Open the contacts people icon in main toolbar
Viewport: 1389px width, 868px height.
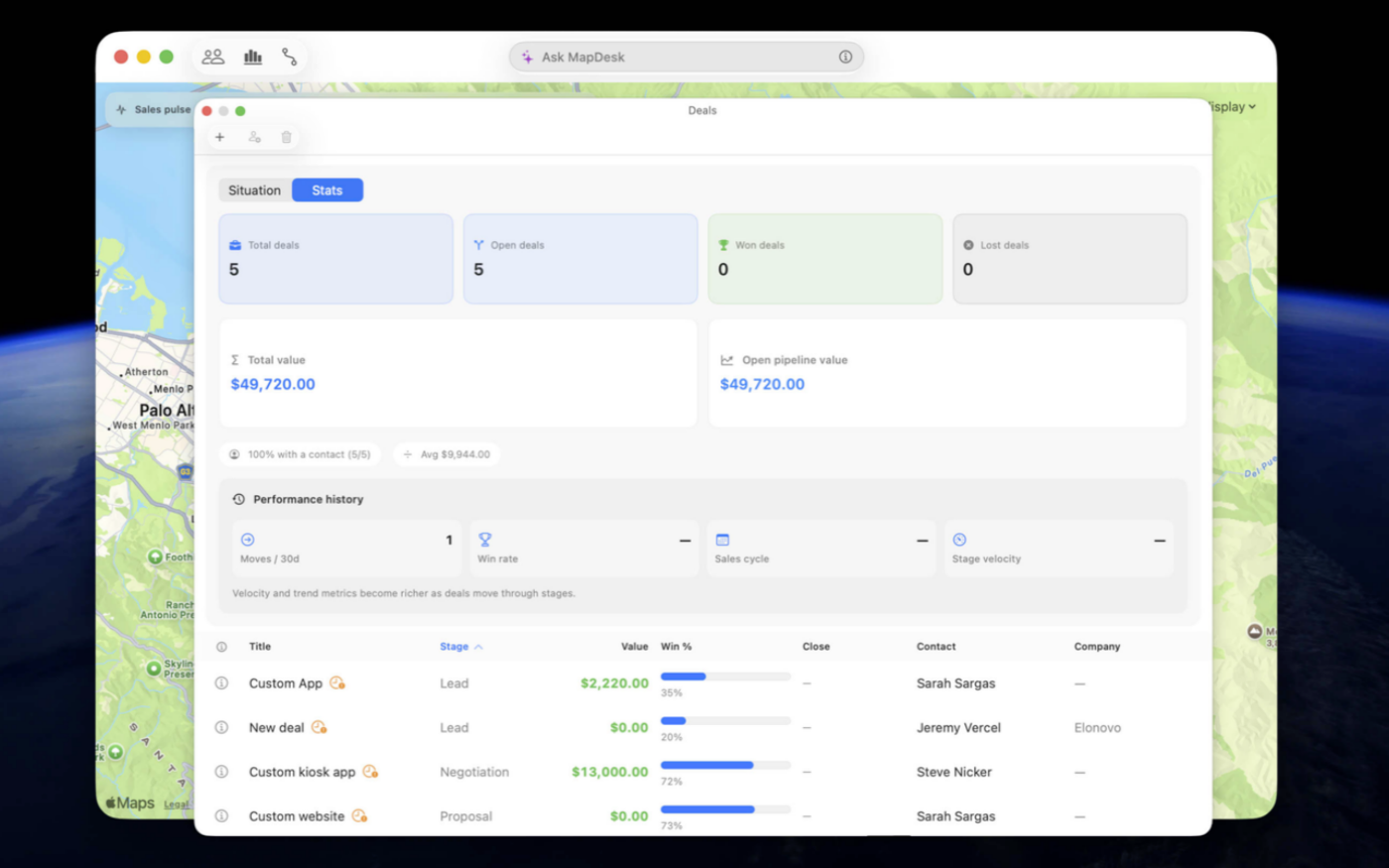tap(213, 57)
